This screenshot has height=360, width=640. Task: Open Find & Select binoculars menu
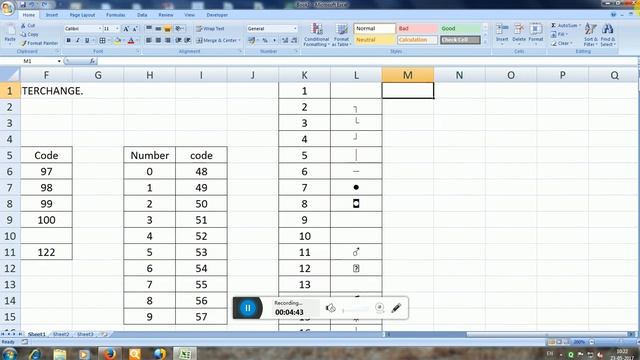[607, 35]
